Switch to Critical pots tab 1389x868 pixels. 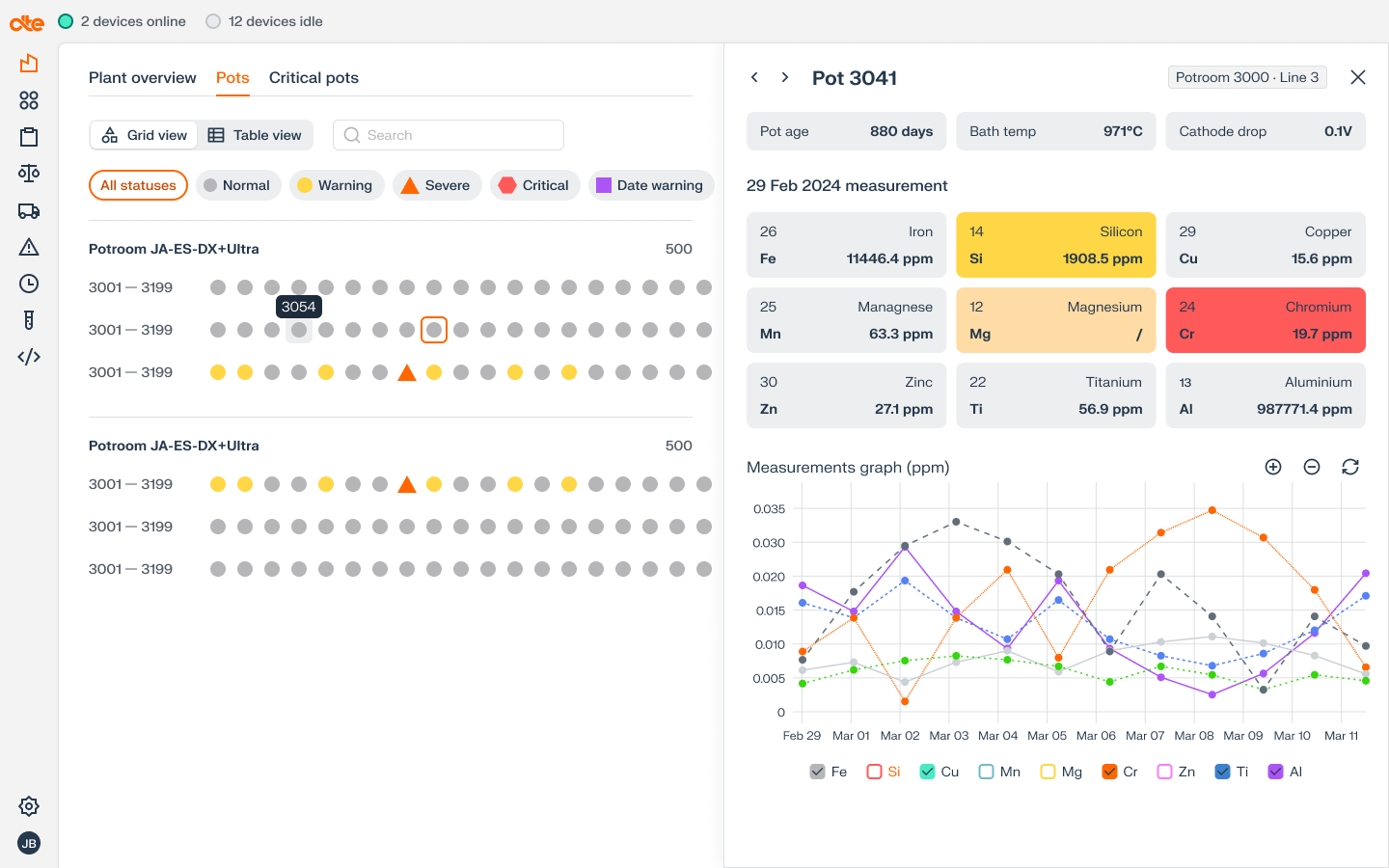click(x=313, y=78)
